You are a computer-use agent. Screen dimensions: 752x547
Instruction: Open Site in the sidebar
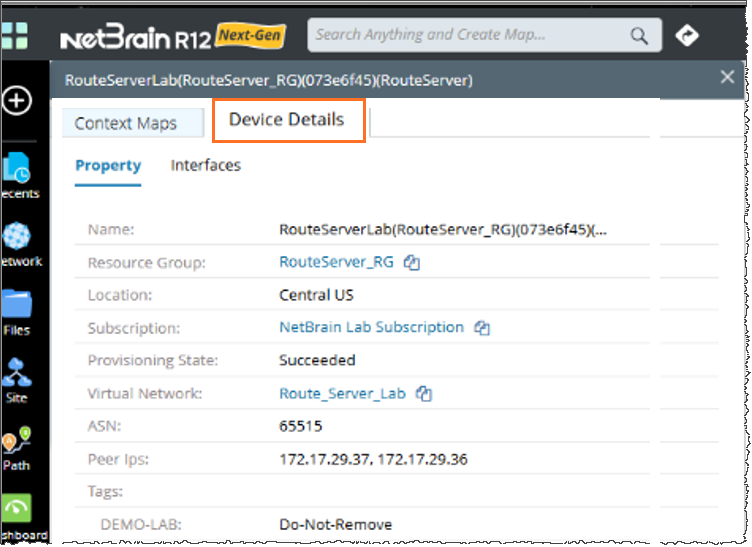pos(17,381)
